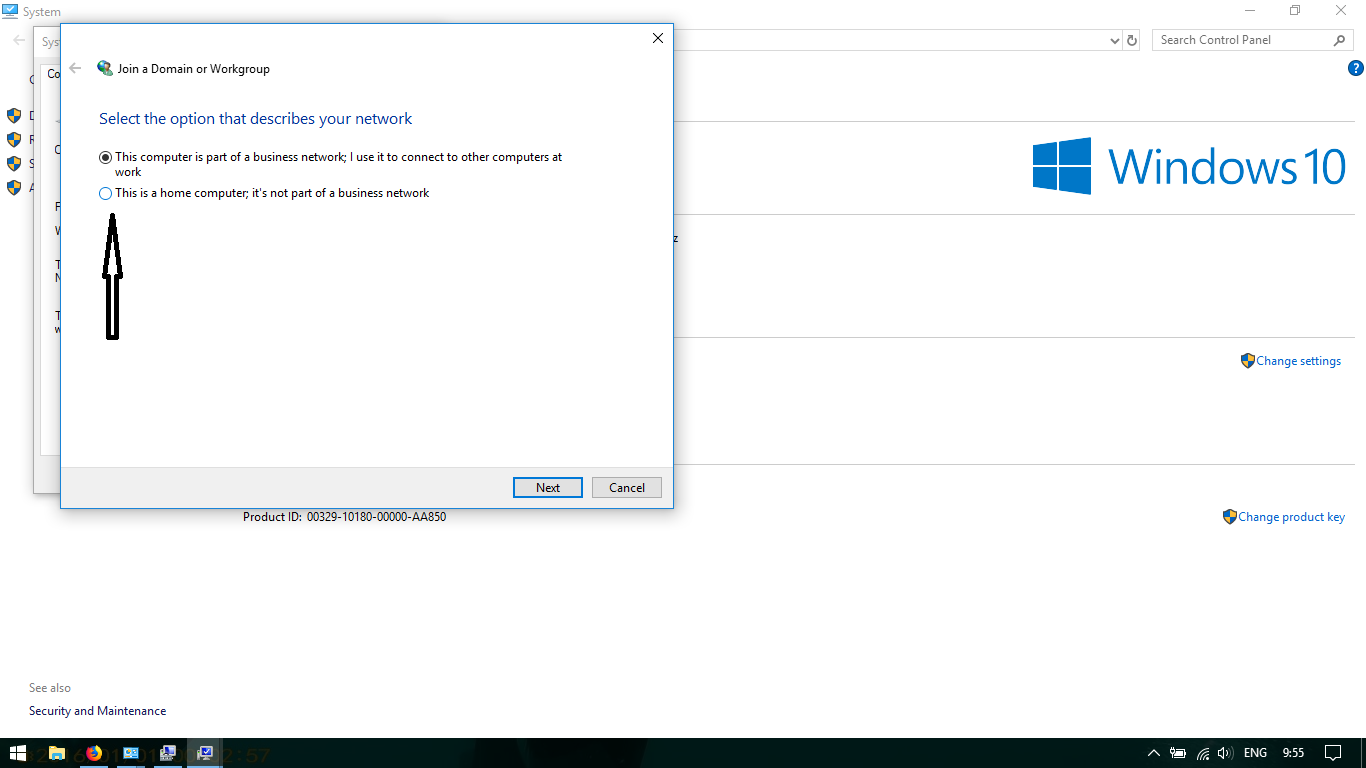The image size is (1366, 768).
Task: Open the Wi-Fi network tray icon
Action: [1203, 753]
